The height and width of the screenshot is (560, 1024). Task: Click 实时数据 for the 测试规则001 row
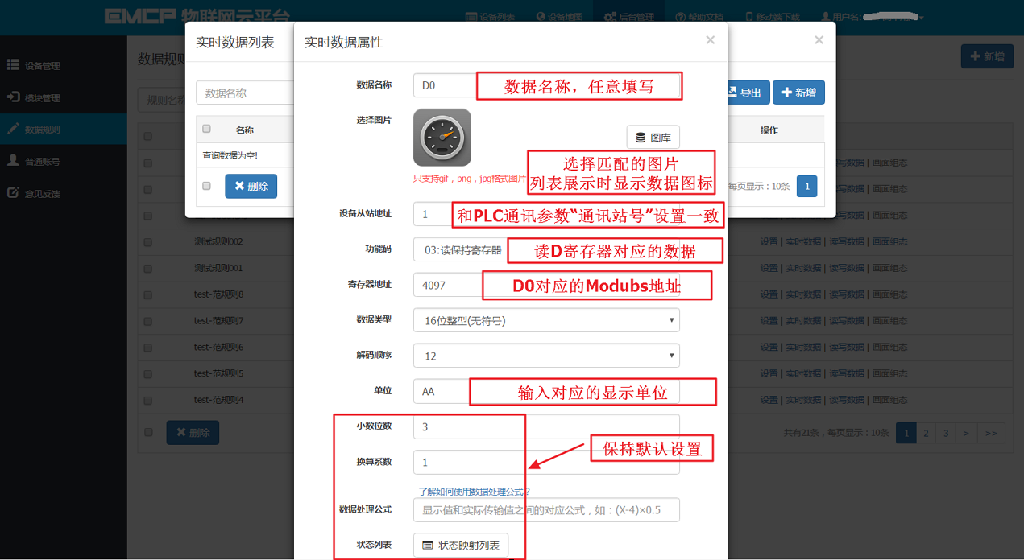click(x=803, y=268)
